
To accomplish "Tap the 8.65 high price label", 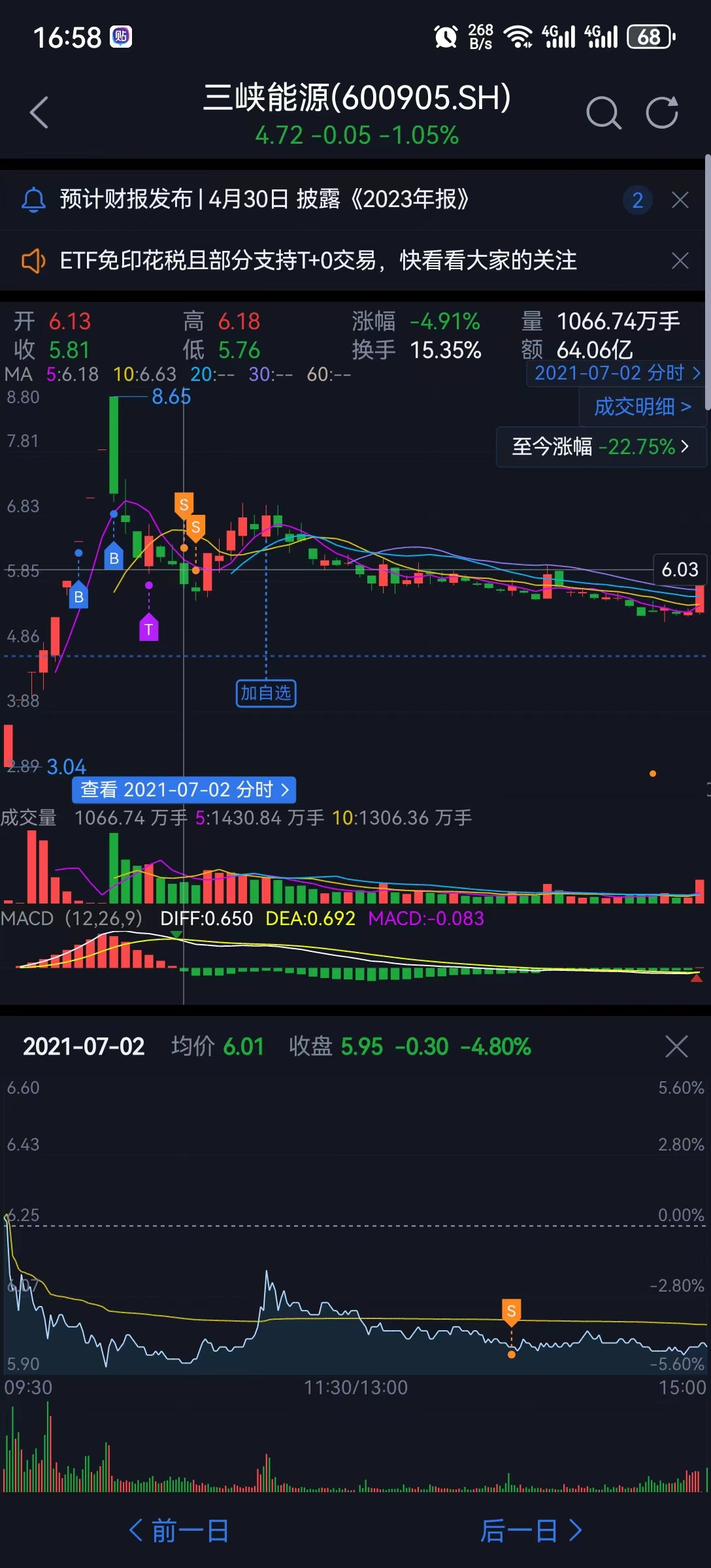I will (x=171, y=397).
